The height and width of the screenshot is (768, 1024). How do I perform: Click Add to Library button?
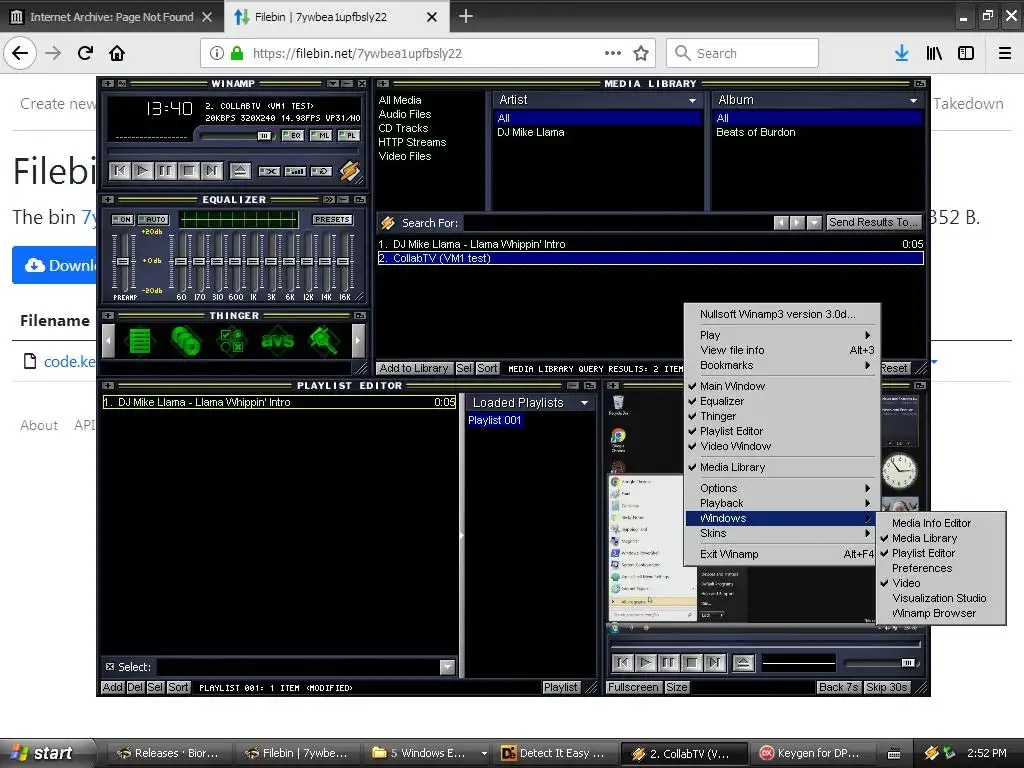(414, 368)
